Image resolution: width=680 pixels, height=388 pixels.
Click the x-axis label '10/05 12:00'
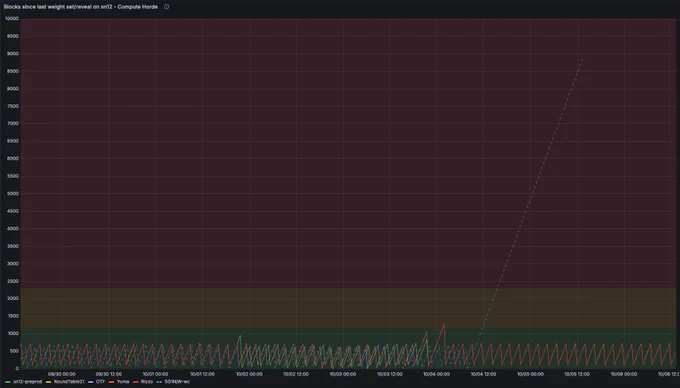coord(577,374)
